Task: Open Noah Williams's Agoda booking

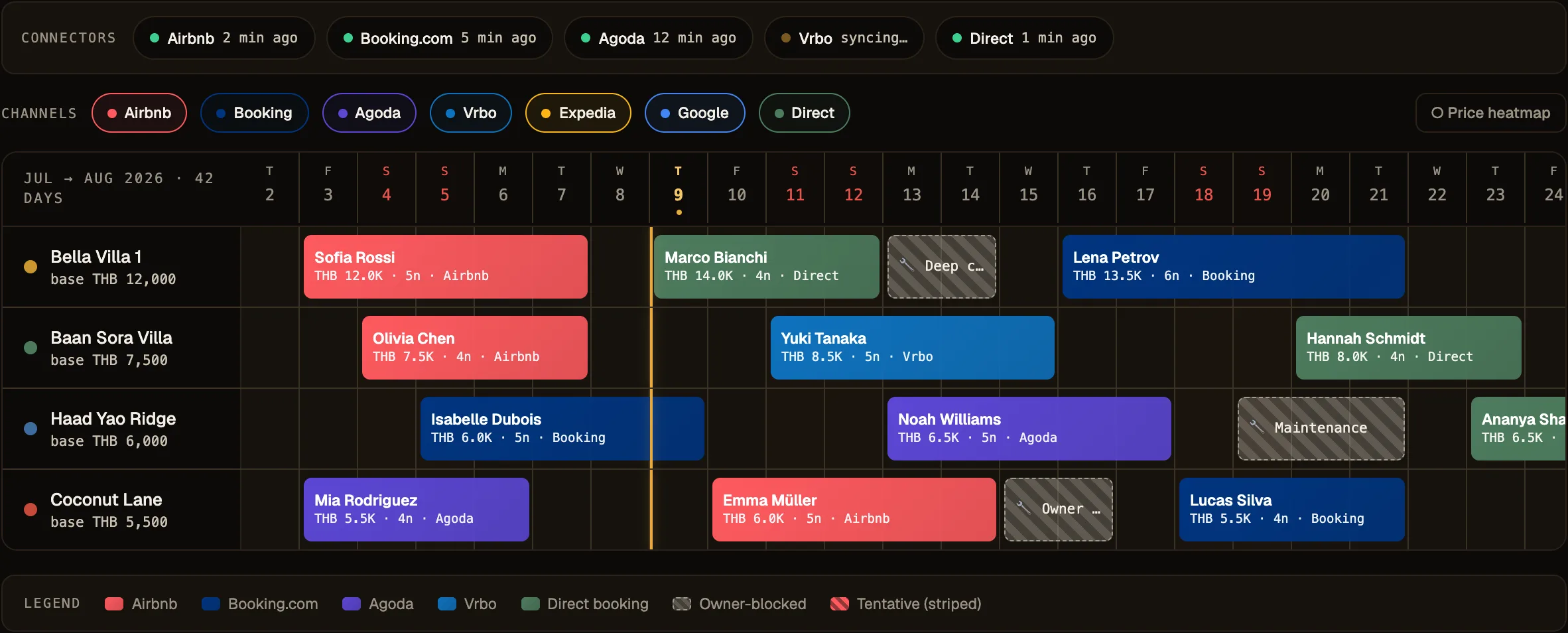Action: tap(1029, 429)
